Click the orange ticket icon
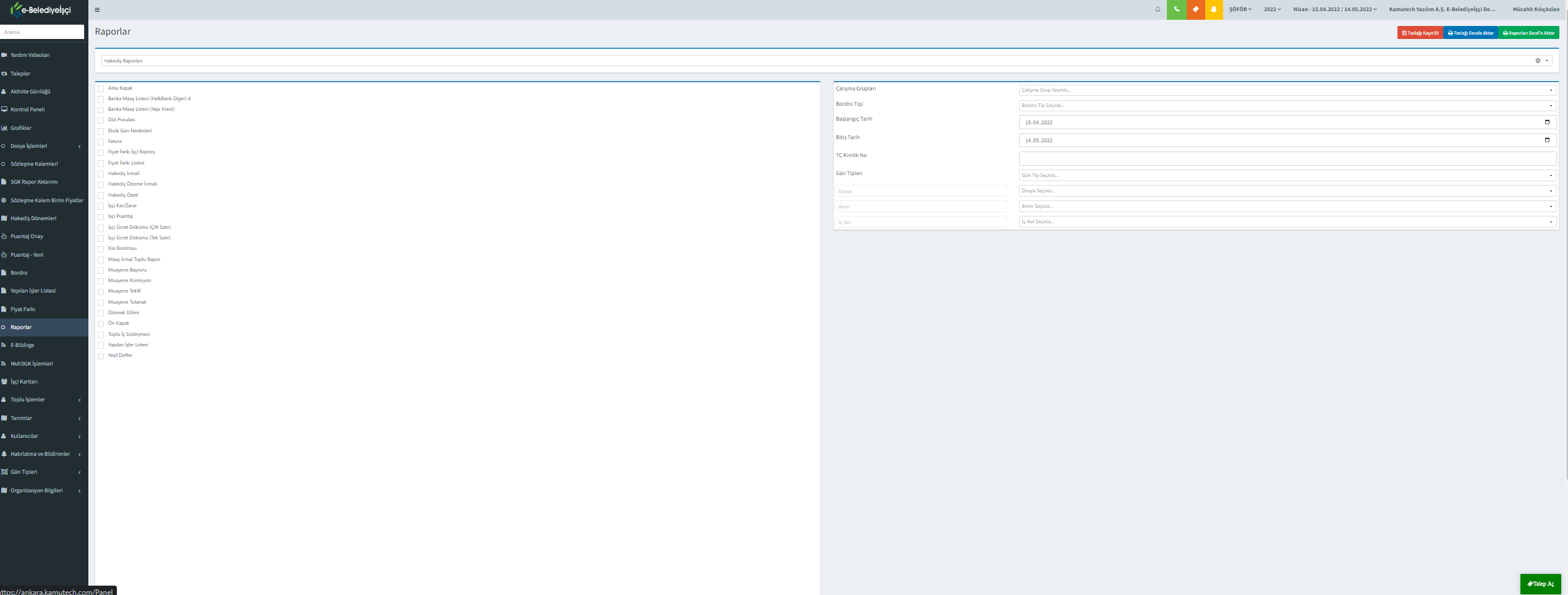Image resolution: width=1568 pixels, height=595 pixels. point(1195,9)
